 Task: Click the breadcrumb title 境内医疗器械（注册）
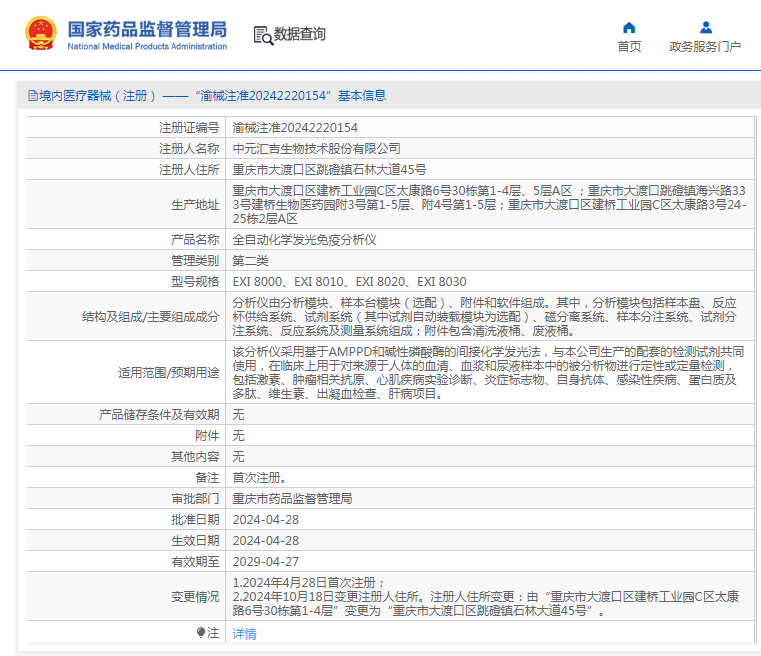point(98,96)
